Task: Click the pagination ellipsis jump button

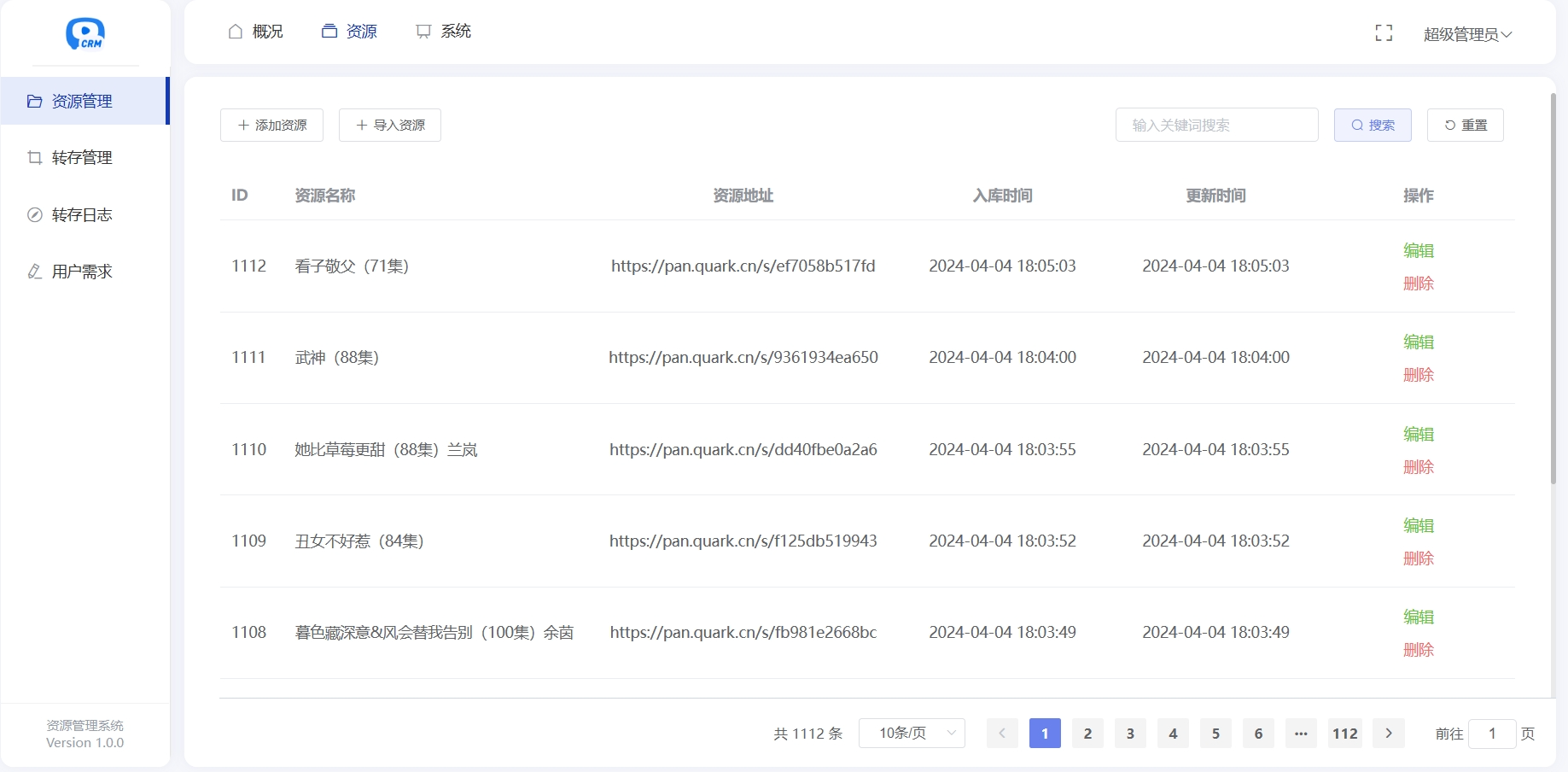Action: [x=1301, y=733]
